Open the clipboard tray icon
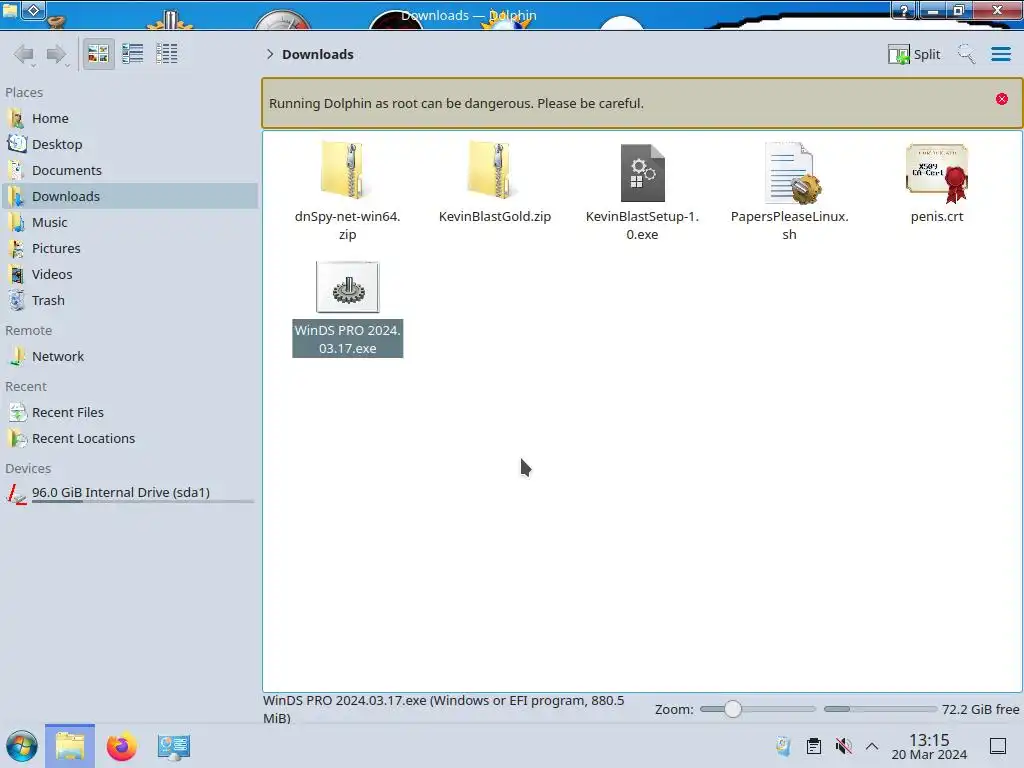Screen dimensions: 1024x768 pyautogui.click(x=814, y=746)
